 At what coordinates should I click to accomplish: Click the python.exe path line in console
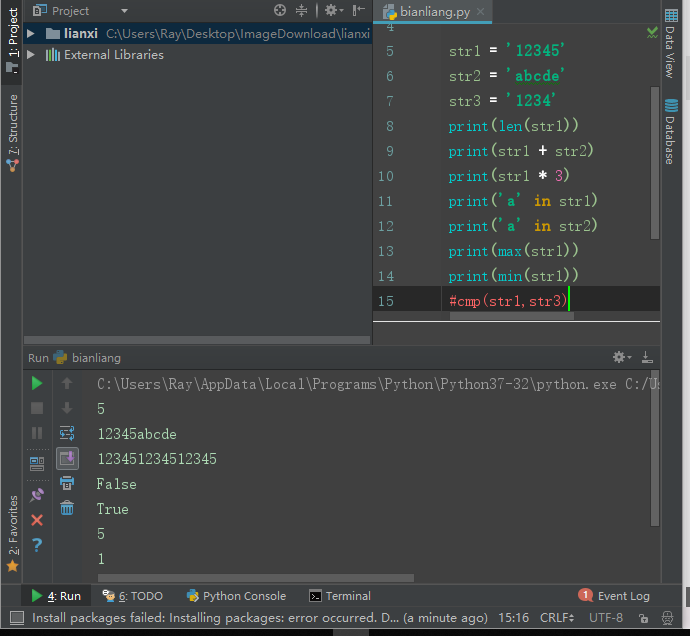[x=378, y=384]
